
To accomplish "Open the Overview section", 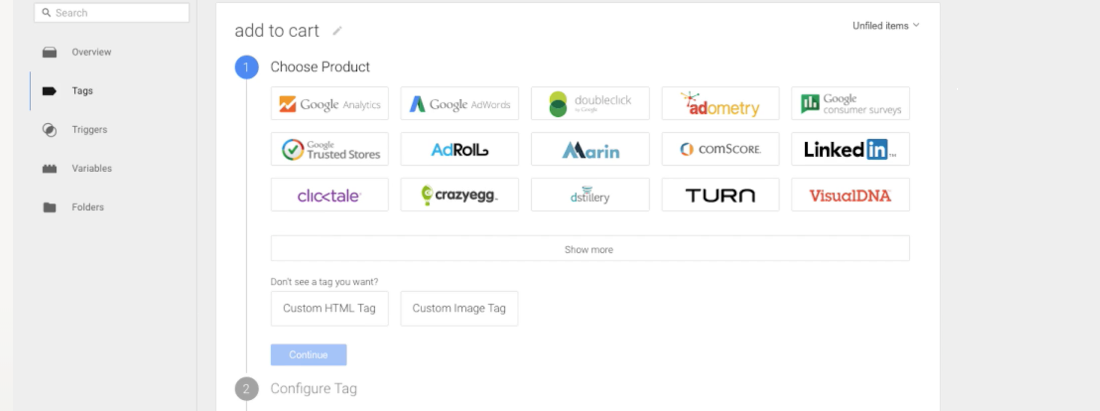I will click(x=91, y=53).
